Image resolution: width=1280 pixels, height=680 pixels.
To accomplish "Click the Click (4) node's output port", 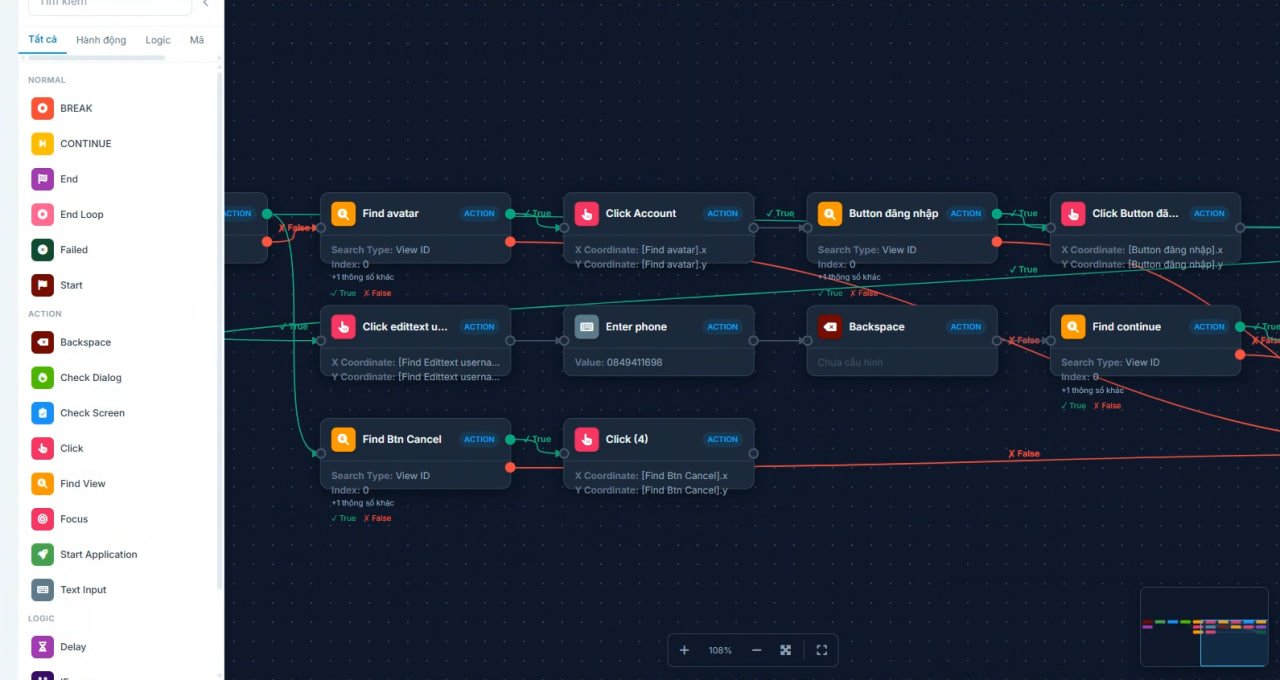I will 753,453.
